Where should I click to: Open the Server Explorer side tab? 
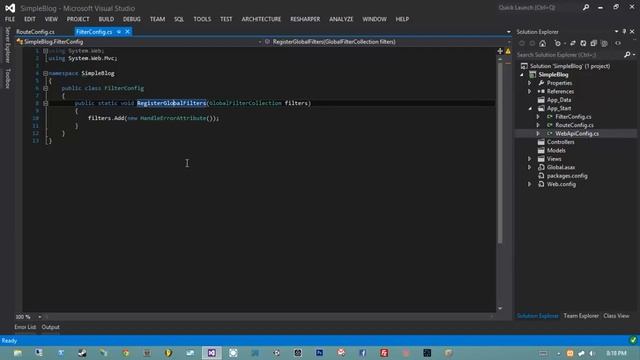7,44
